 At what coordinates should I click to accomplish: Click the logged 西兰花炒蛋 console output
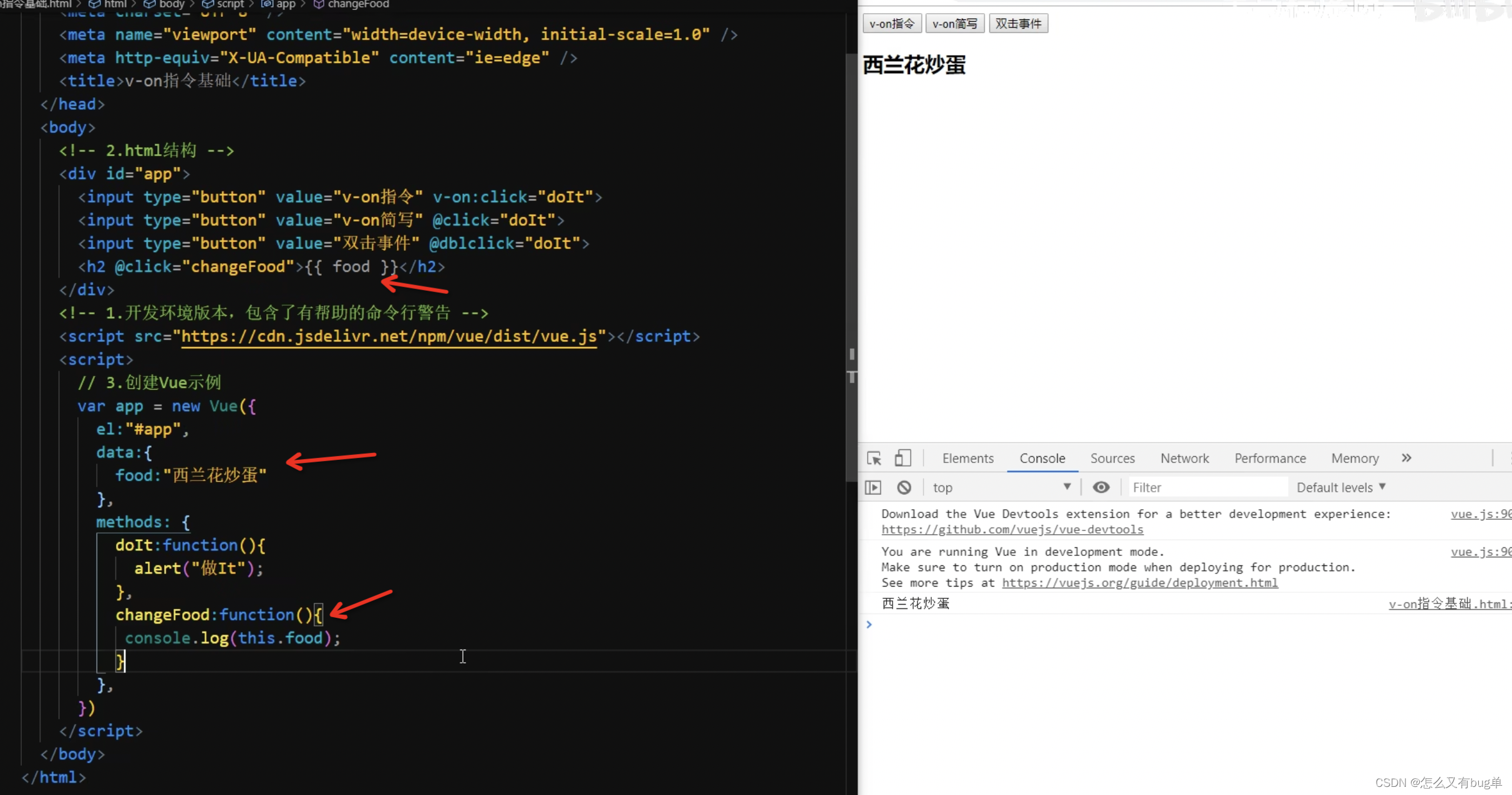tap(916, 603)
